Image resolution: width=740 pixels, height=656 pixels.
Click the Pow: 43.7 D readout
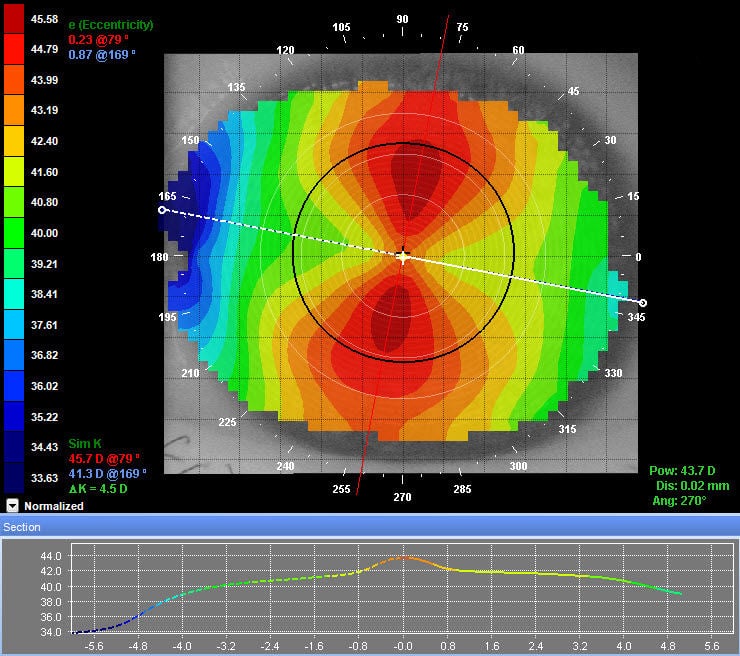click(677, 470)
